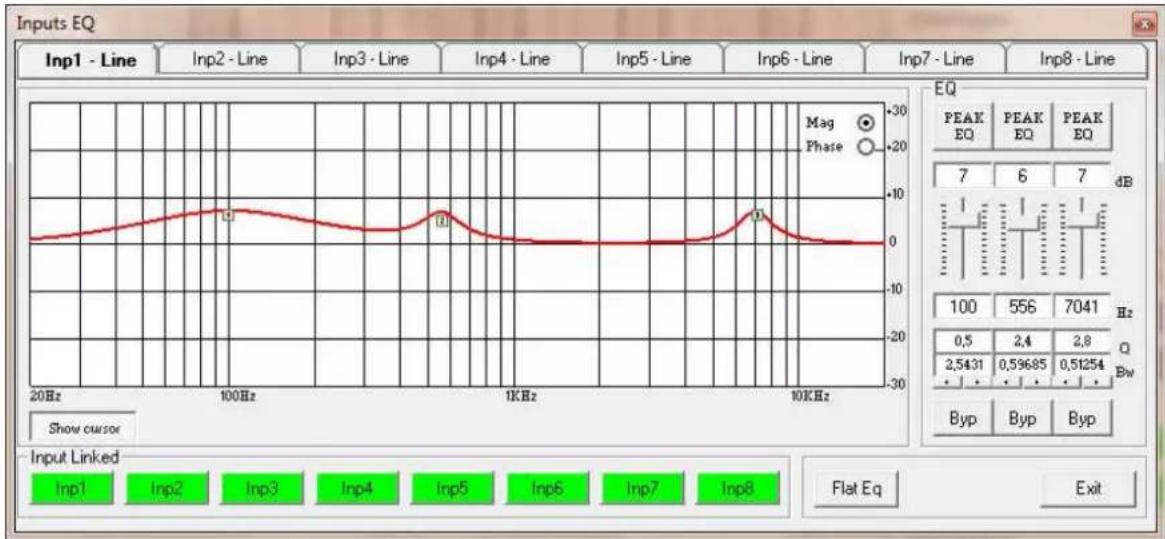Switch to the Inp5 - Line tab
Screen dimensions: 1165x539
[652, 59]
